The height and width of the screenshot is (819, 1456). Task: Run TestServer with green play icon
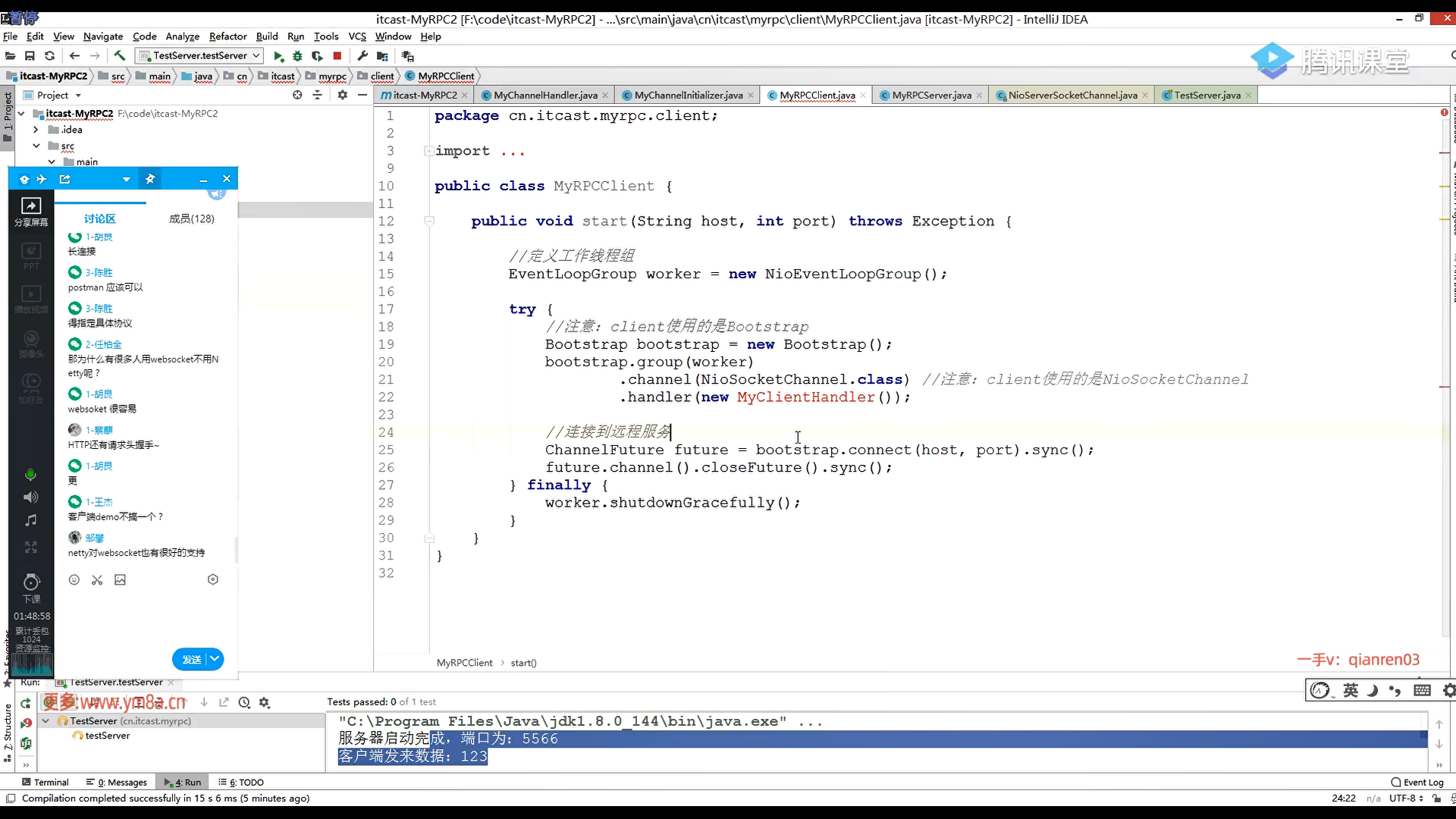(278, 56)
